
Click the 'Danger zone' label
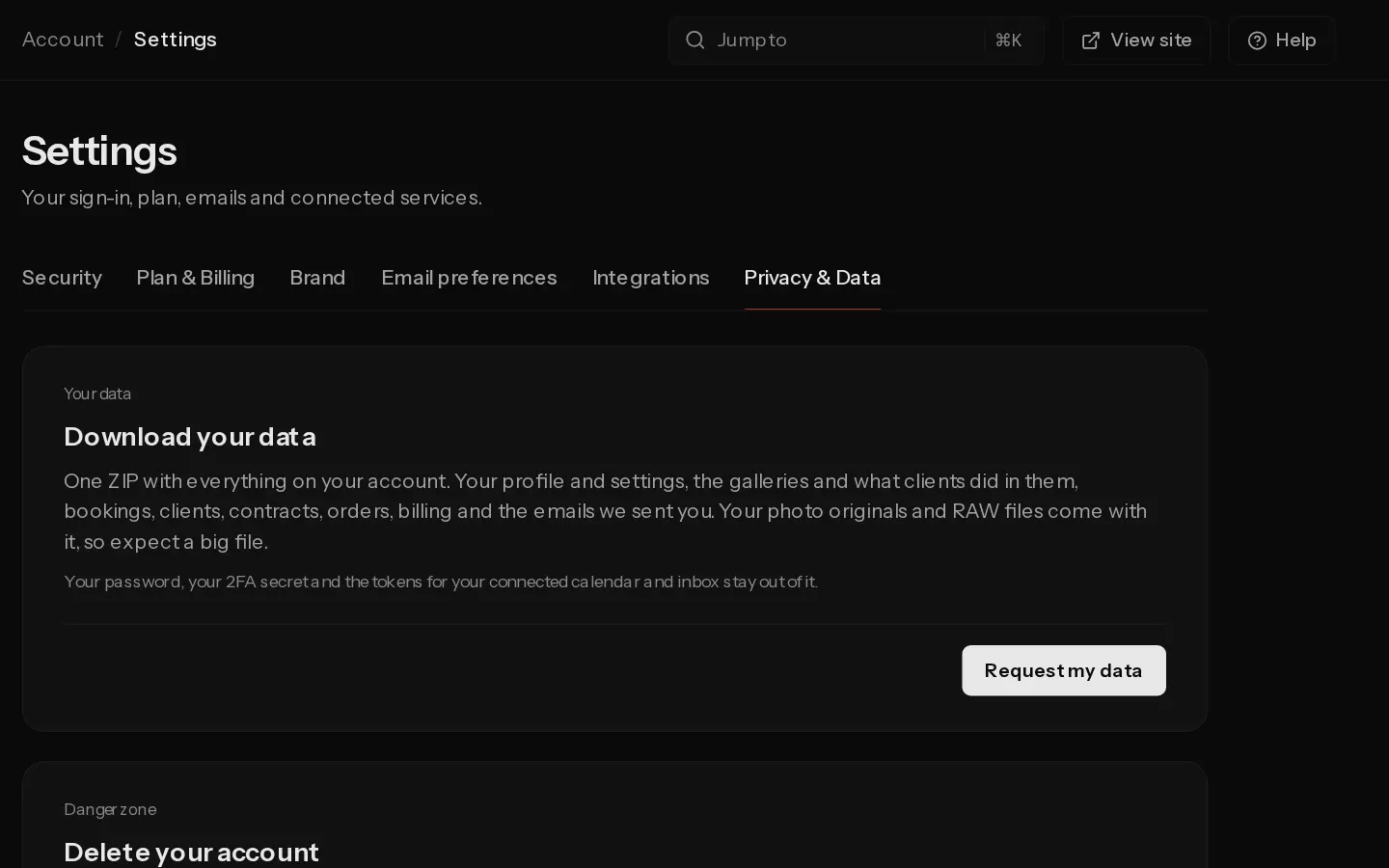(x=110, y=809)
